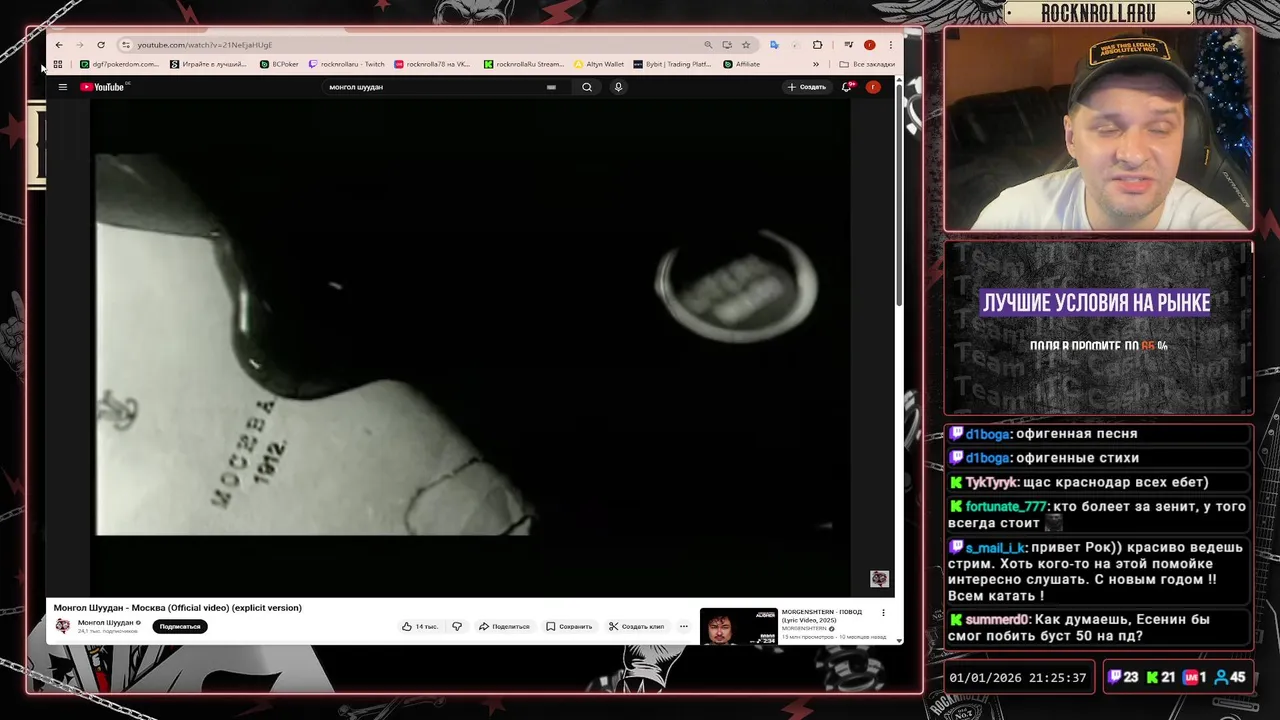Image resolution: width=1280 pixels, height=720 pixels.
Task: Open the rocknrollaRu Stream bookmark
Action: pos(524,64)
